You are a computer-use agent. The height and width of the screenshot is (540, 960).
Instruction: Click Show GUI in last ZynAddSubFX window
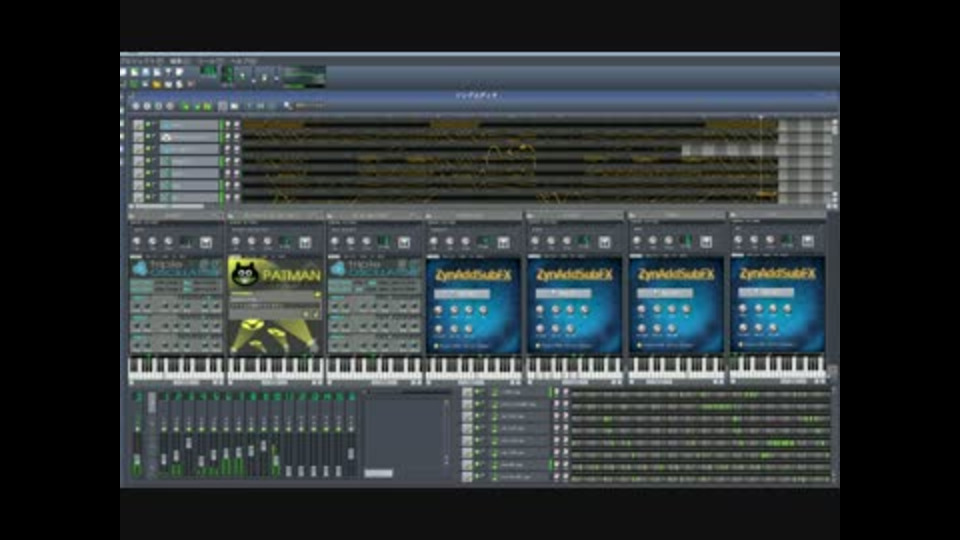766,293
